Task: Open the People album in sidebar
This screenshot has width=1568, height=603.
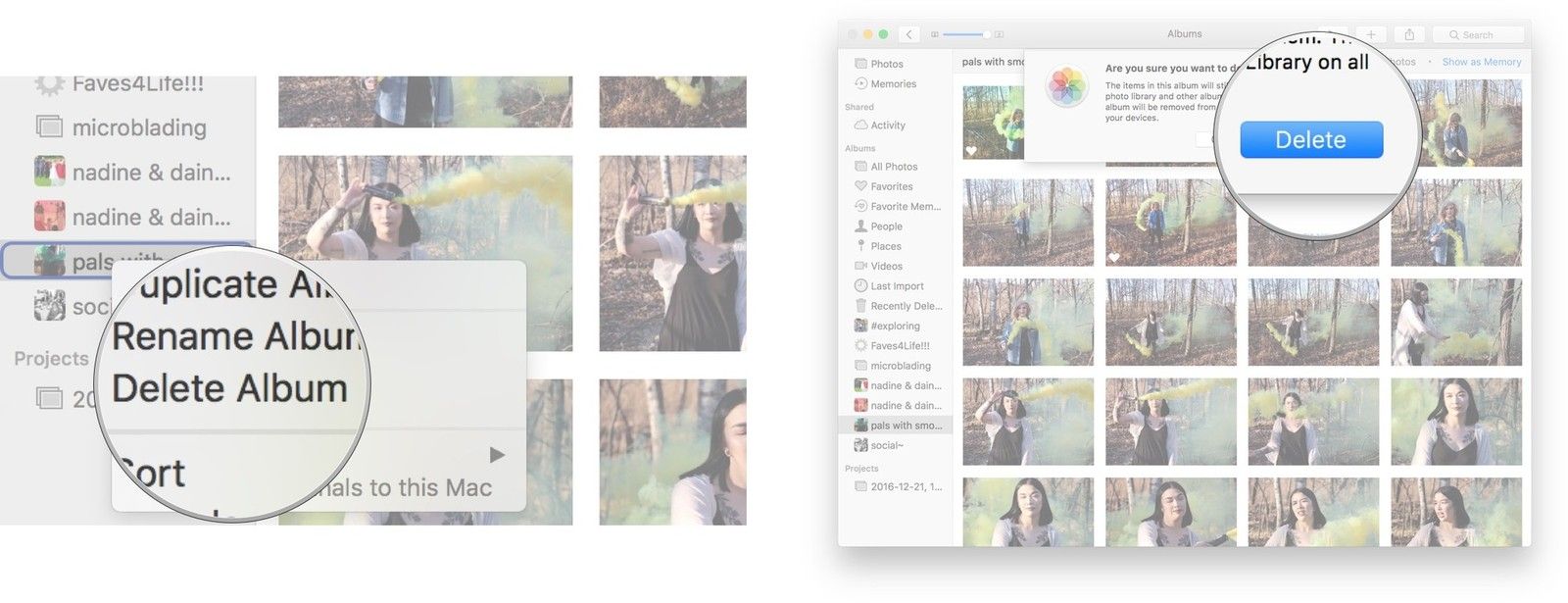Action: point(886,226)
